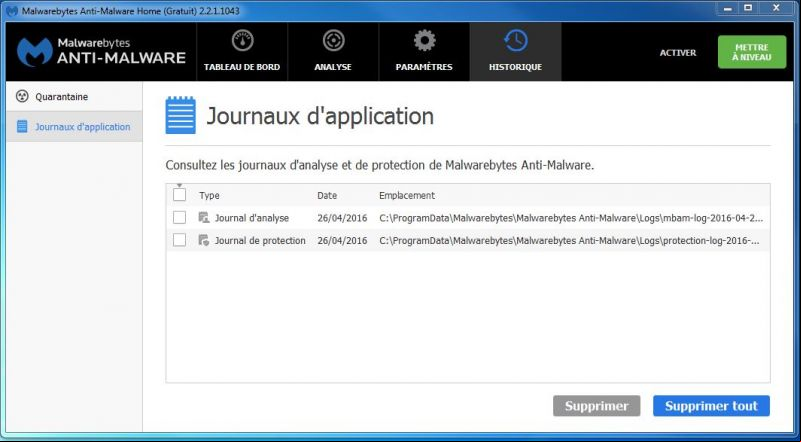Check the select-all checkbox in header
This screenshot has width=801, height=442.
[x=179, y=195]
